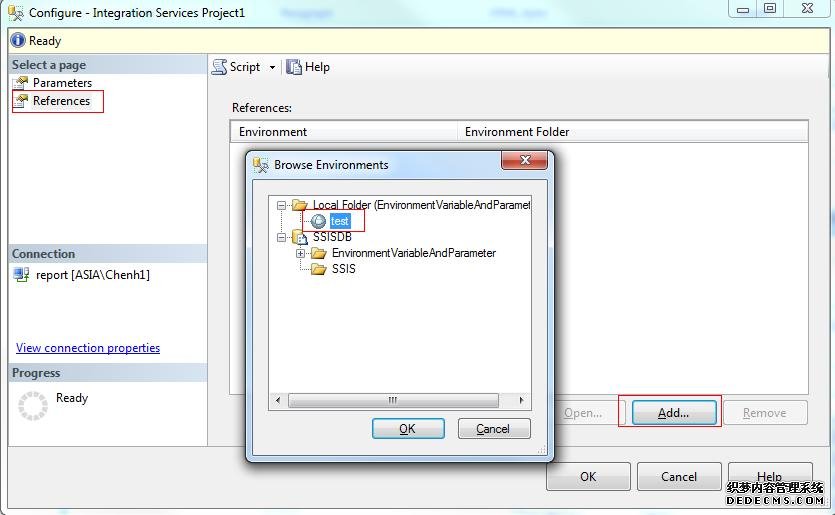Click the SSISDB catalog icon
Screen dimensions: 835x515
tap(299, 237)
